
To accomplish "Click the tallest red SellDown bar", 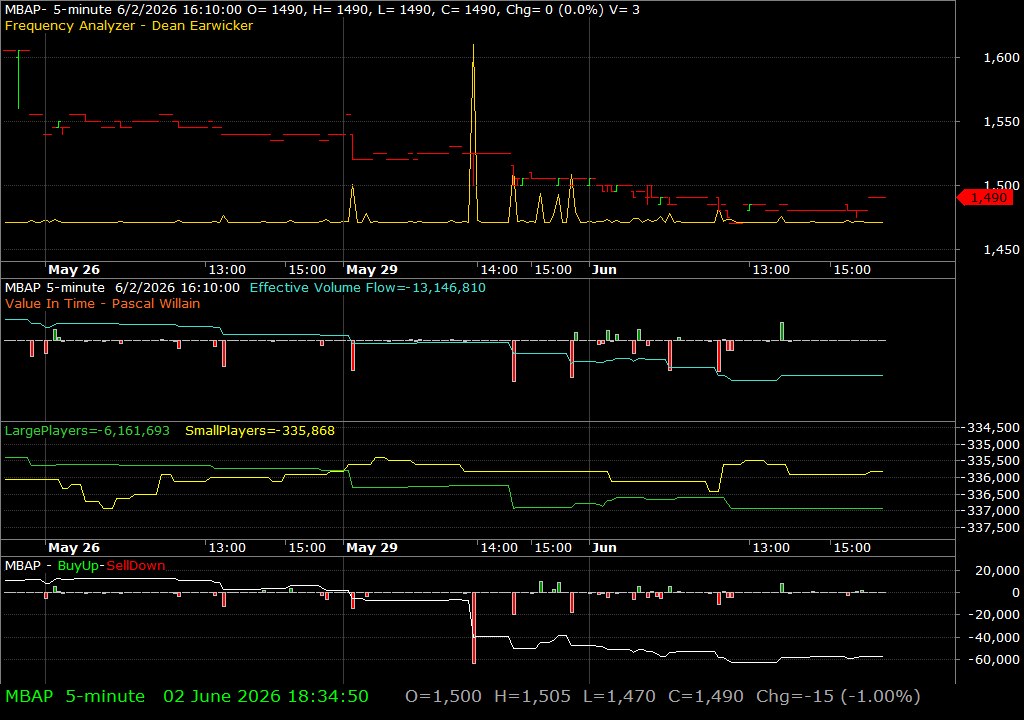I will click(x=474, y=628).
